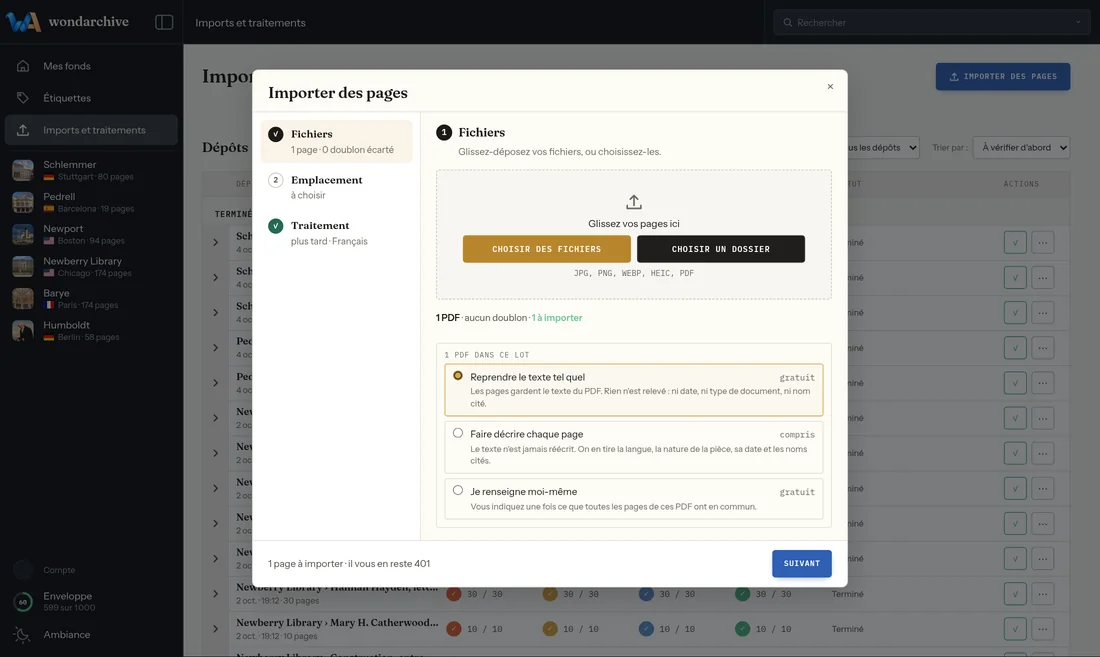1100x657 pixels.
Task: Open the À vérifier d'abord sort dropdown
Action: pos(1021,147)
